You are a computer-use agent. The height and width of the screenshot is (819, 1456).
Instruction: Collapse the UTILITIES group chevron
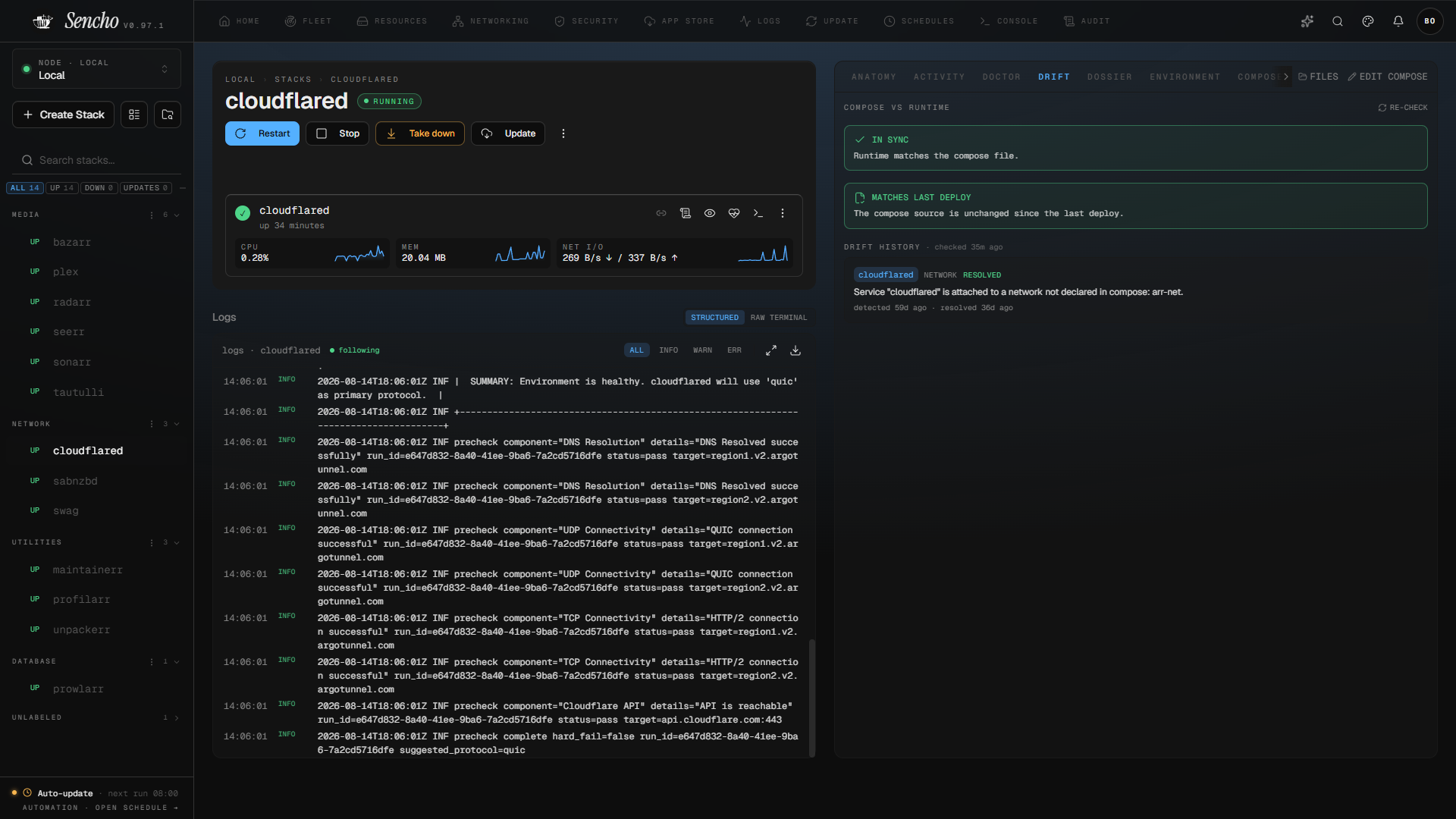click(177, 542)
